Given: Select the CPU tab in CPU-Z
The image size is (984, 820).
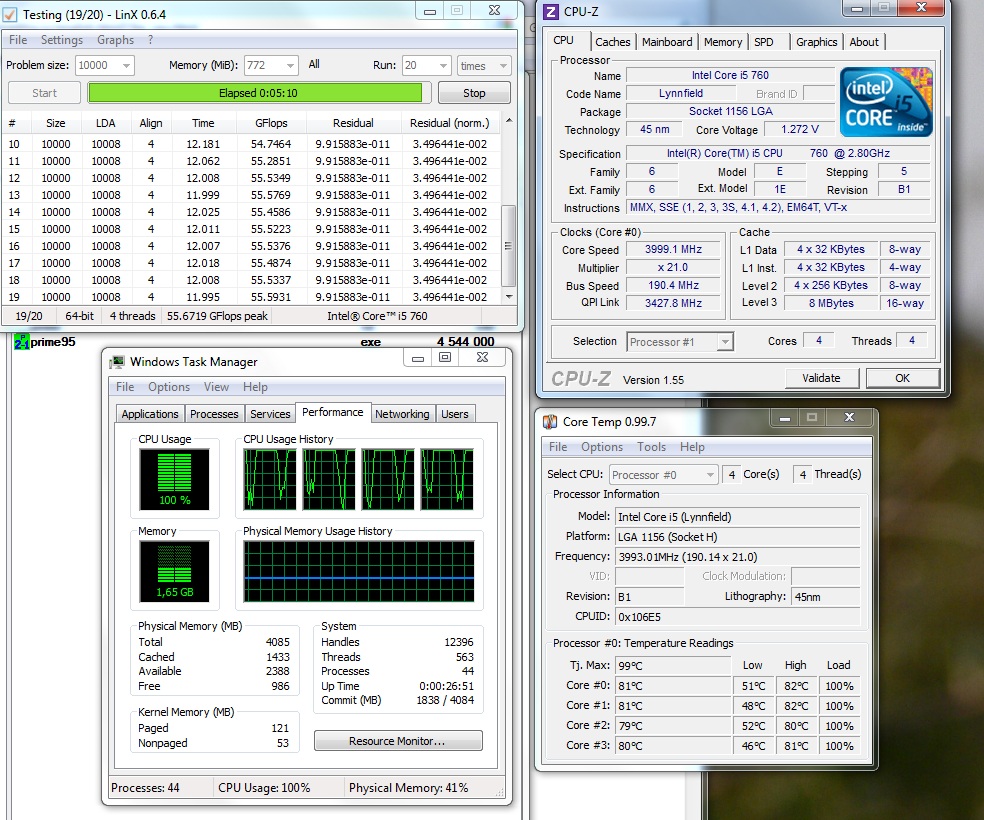Looking at the screenshot, I should (564, 40).
